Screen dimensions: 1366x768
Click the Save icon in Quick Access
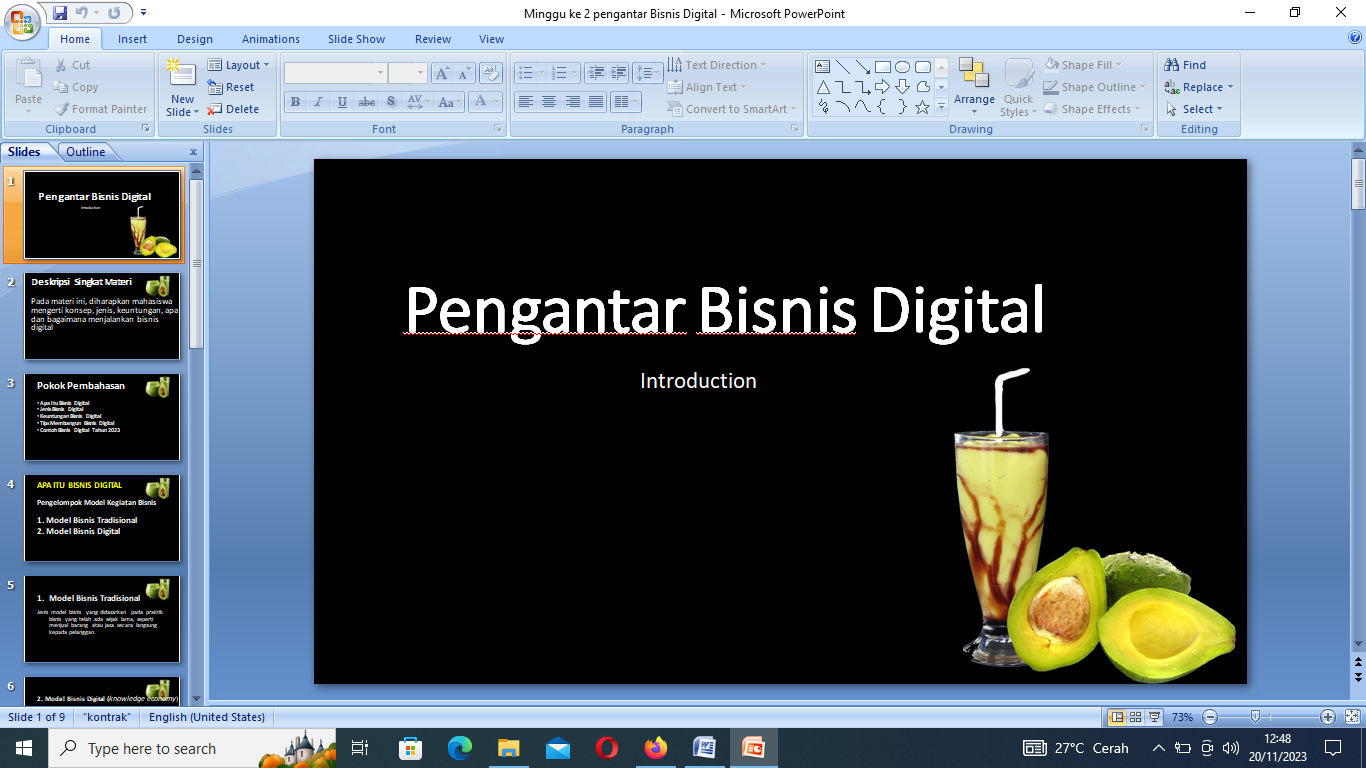point(60,13)
